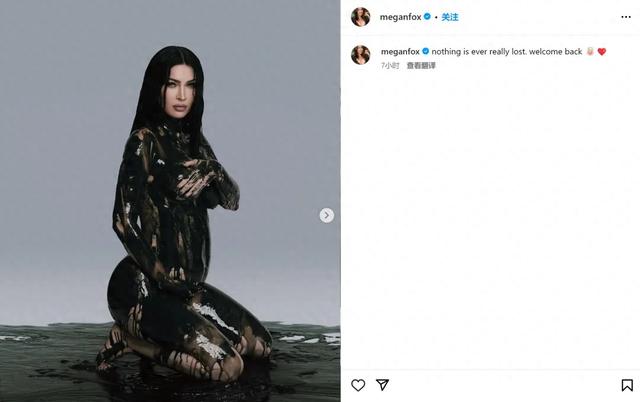This screenshot has height=402, width=640.
Task: Click the main post photo
Action: 170,201
